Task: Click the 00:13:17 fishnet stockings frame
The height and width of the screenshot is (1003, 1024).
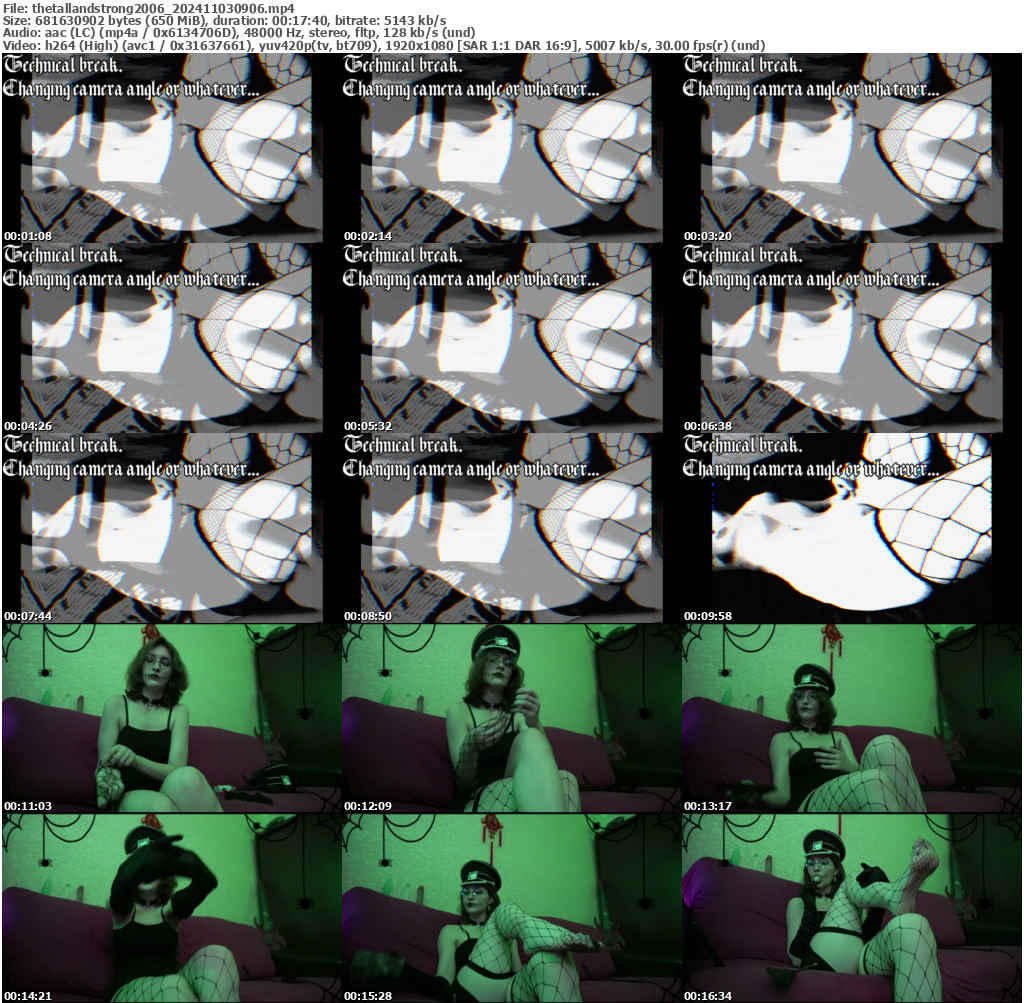Action: point(852,715)
